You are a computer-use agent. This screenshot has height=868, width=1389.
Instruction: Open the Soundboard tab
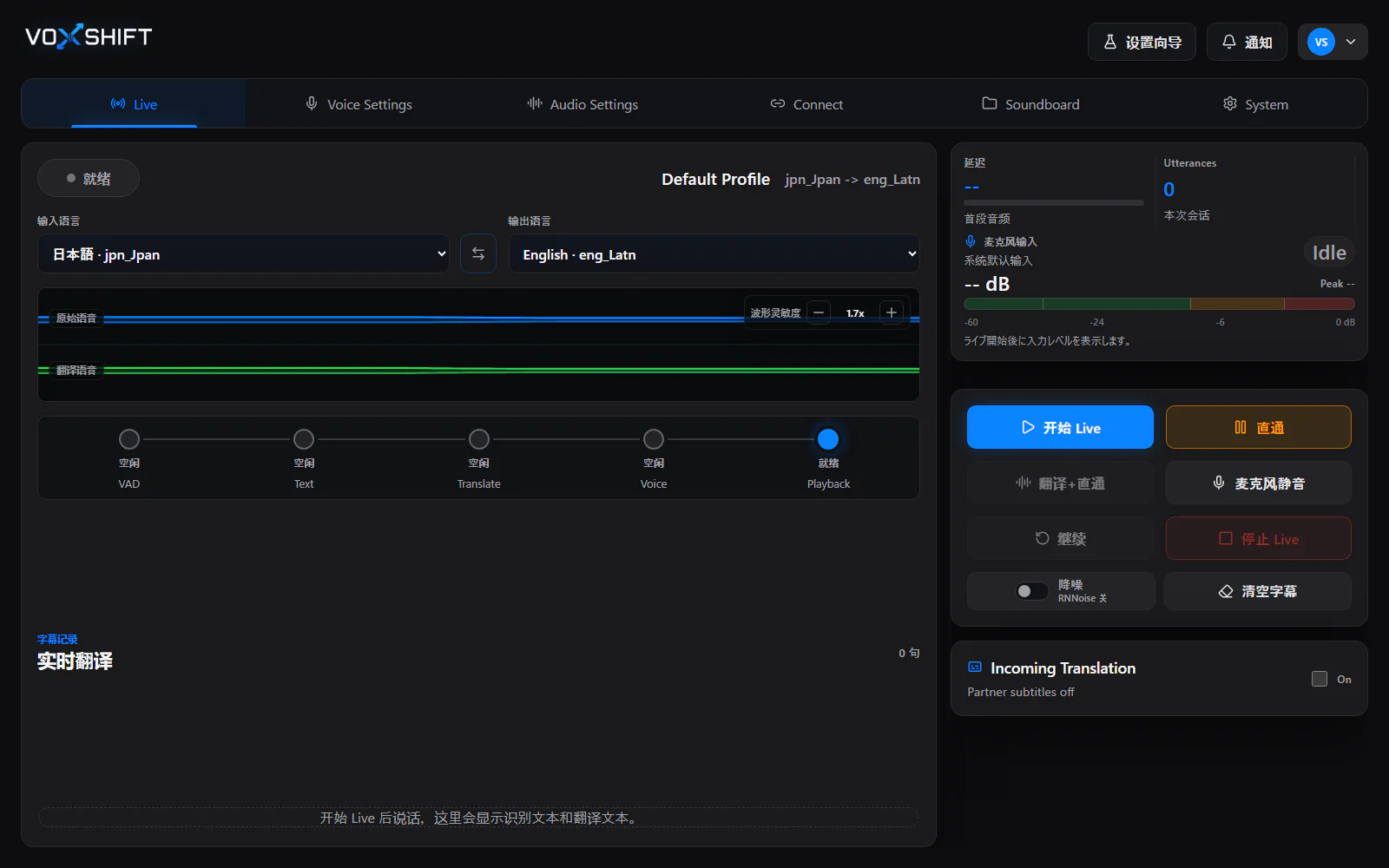coord(1030,104)
